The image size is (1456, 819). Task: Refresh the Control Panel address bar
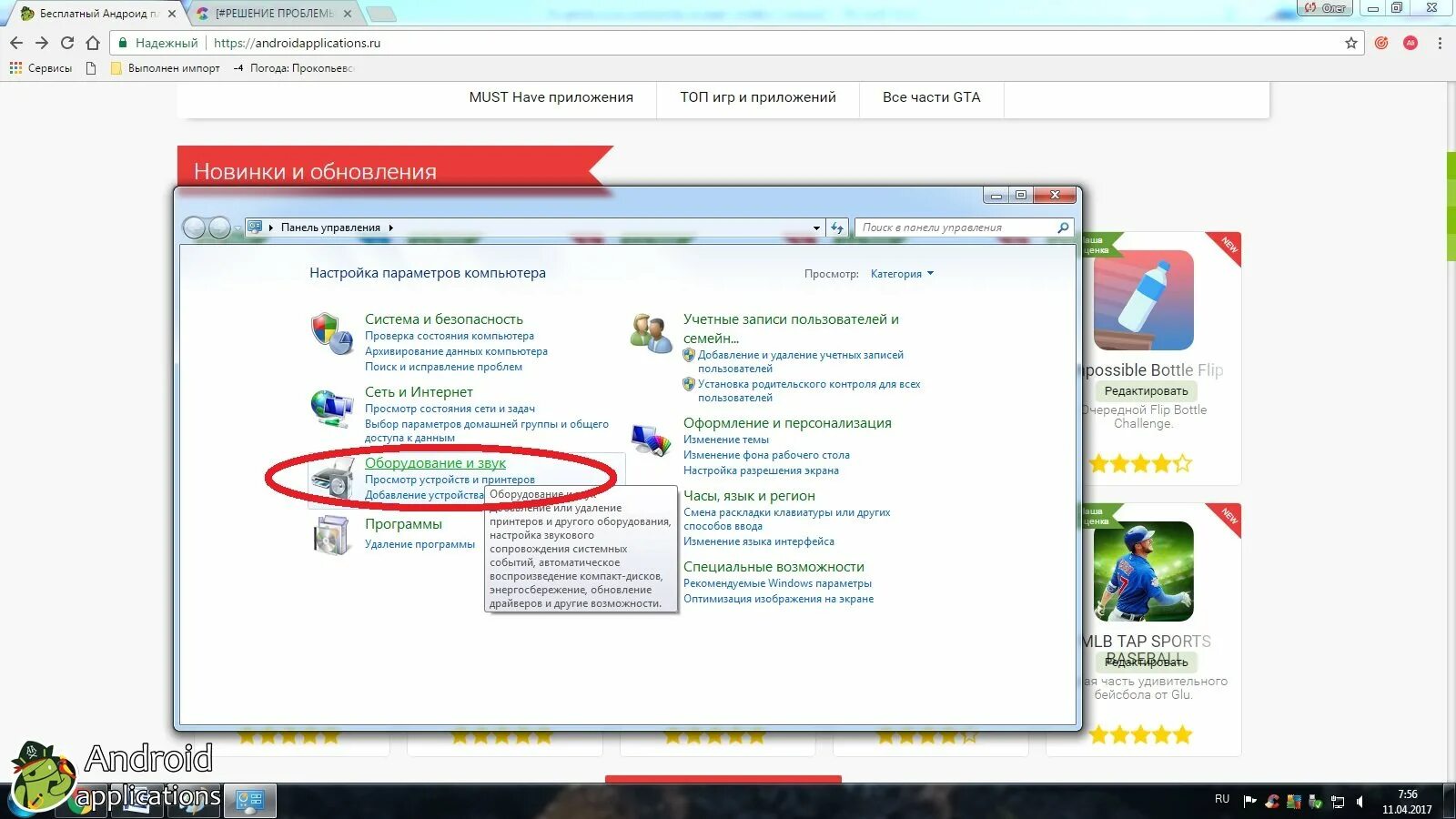837,227
